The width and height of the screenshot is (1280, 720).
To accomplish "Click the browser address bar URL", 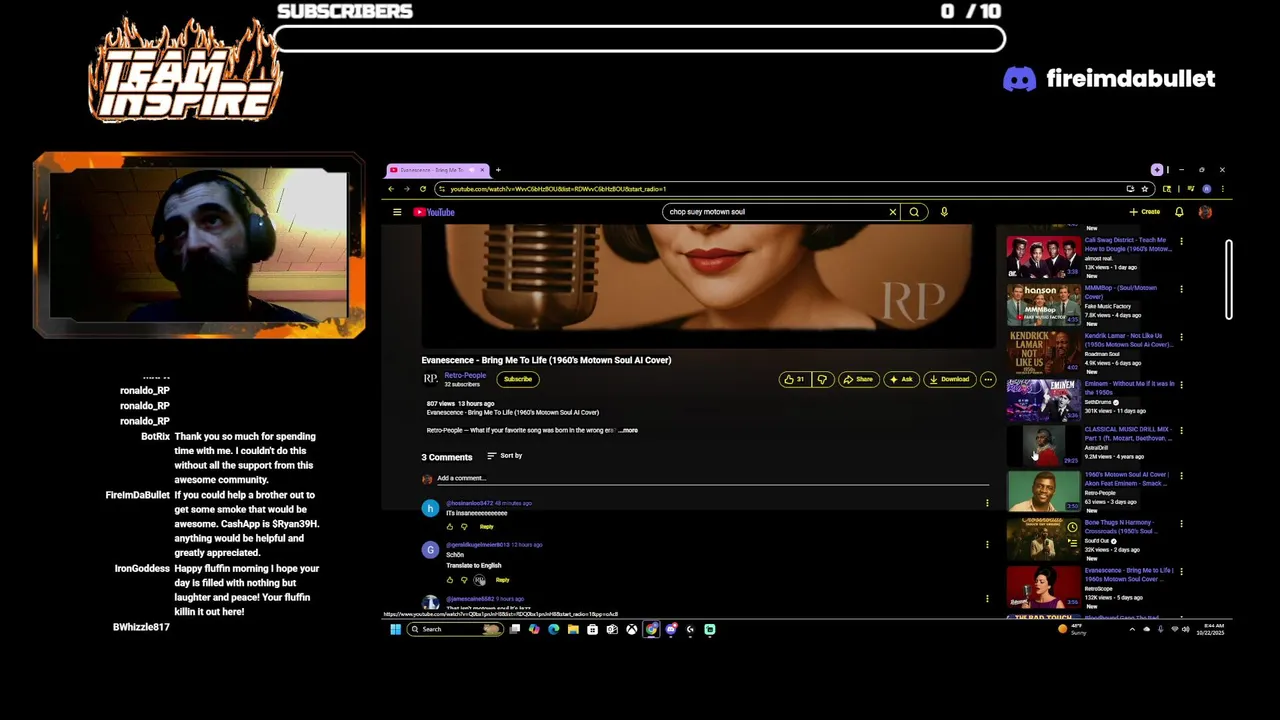I will tap(558, 189).
